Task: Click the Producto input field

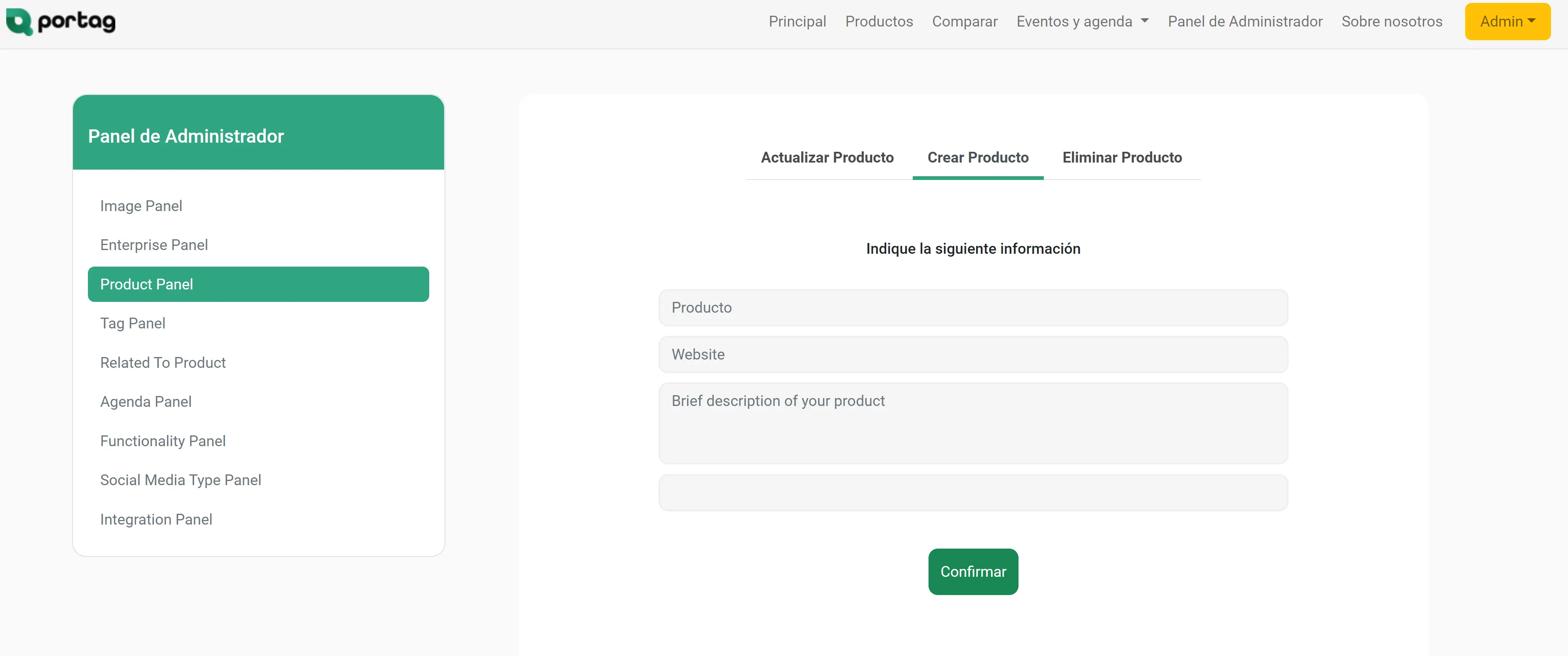Action: (973, 307)
